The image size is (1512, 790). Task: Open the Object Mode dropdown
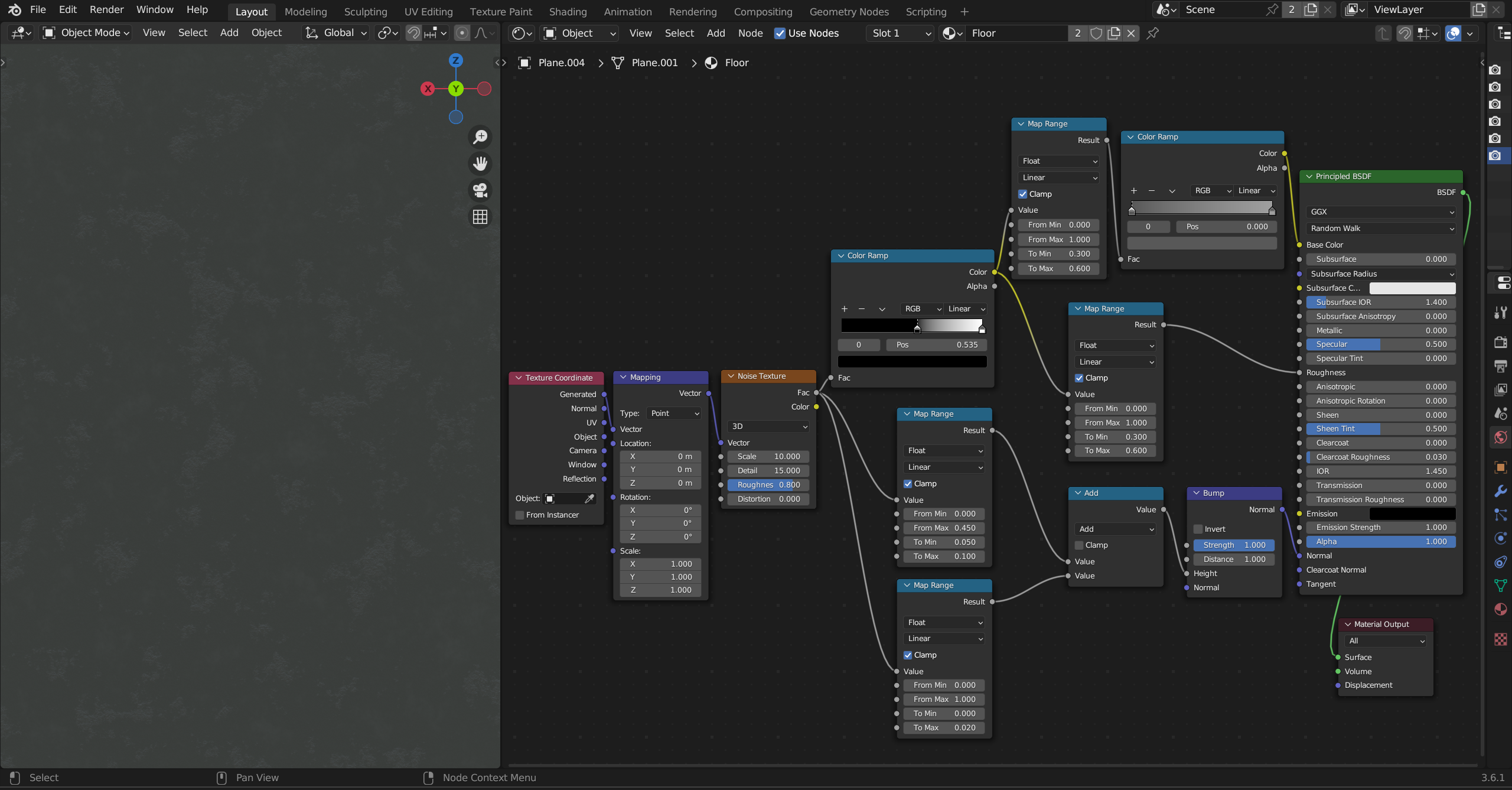(86, 33)
